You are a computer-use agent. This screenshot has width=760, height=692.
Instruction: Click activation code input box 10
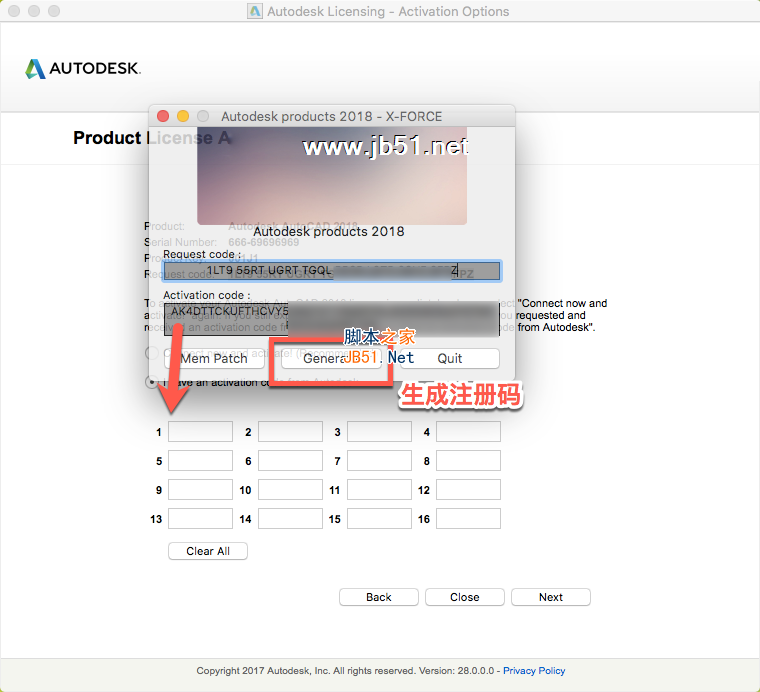[290, 489]
